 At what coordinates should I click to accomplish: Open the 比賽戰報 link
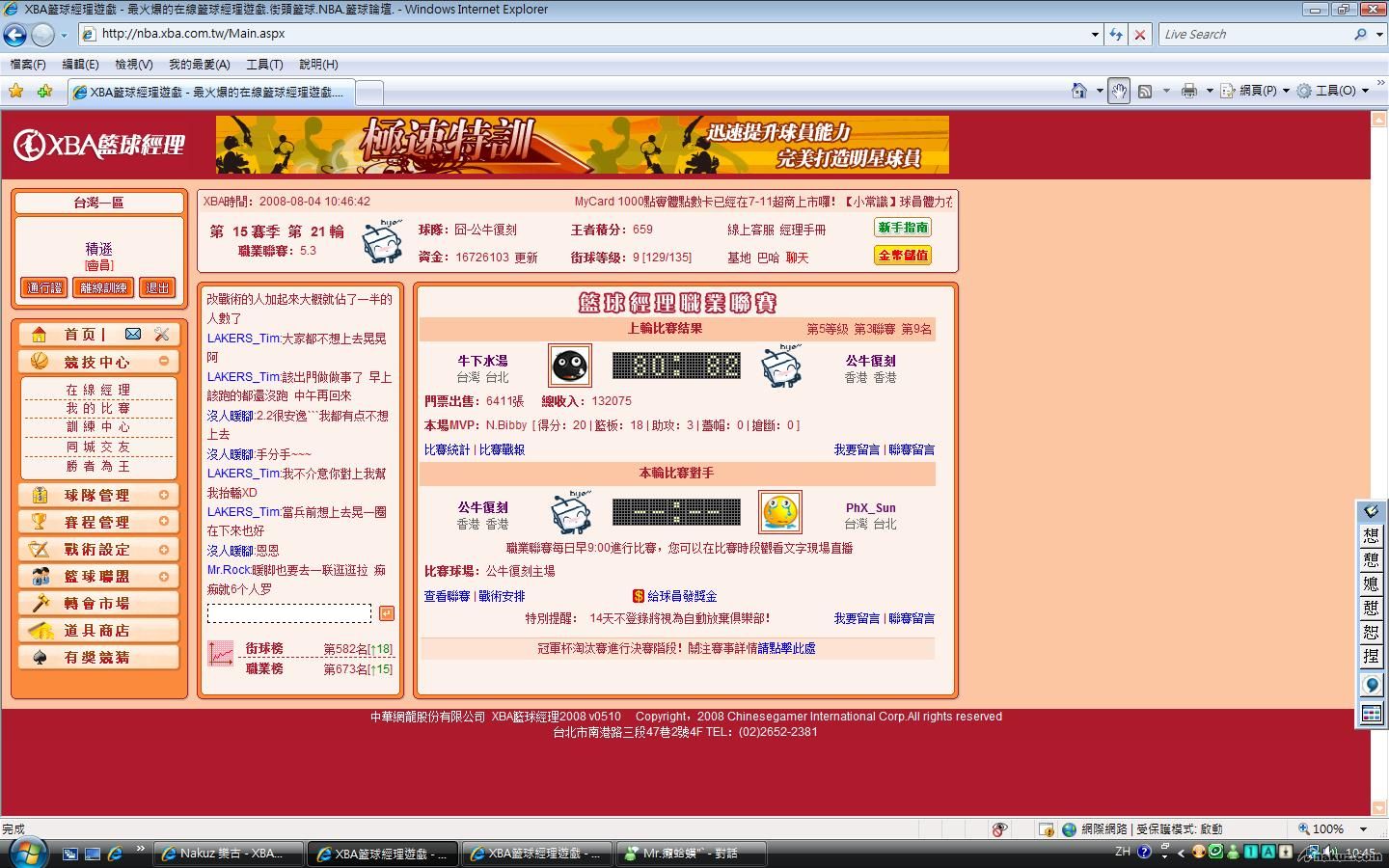(x=502, y=449)
